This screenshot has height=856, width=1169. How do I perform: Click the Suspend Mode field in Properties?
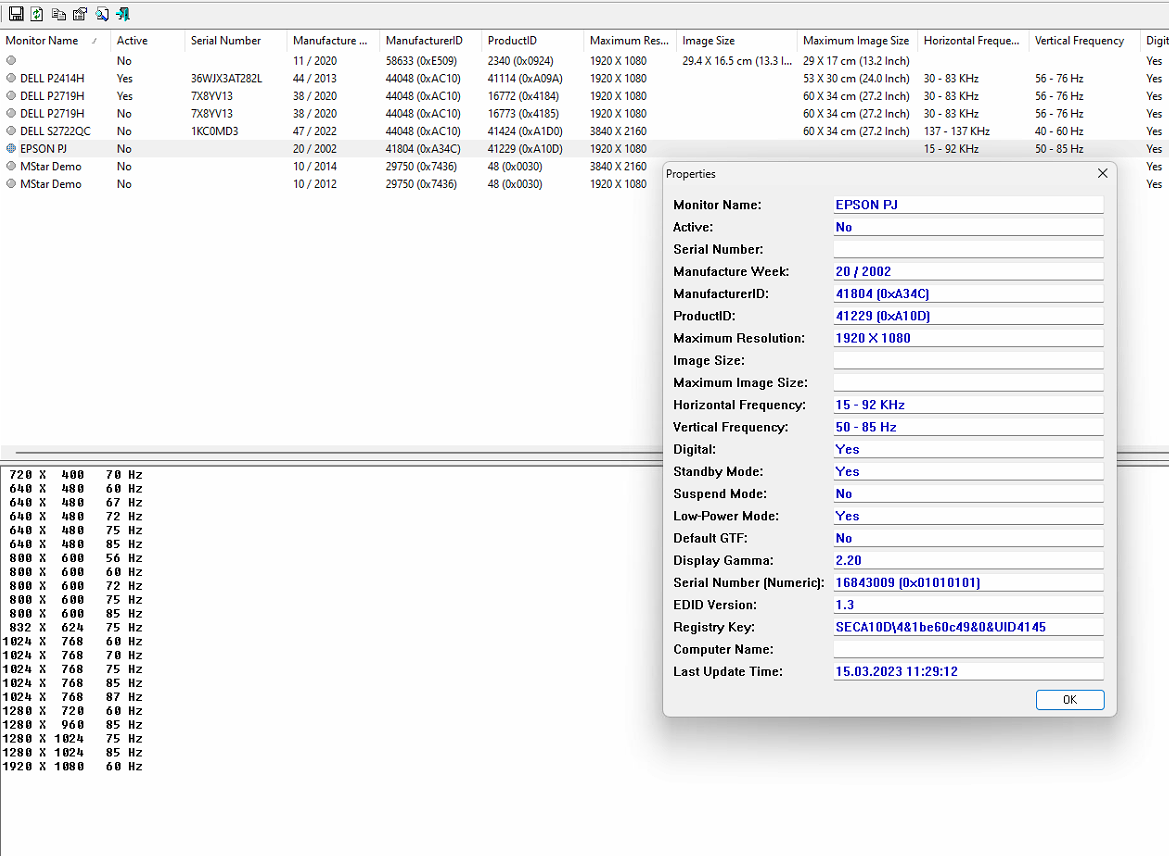[968, 494]
